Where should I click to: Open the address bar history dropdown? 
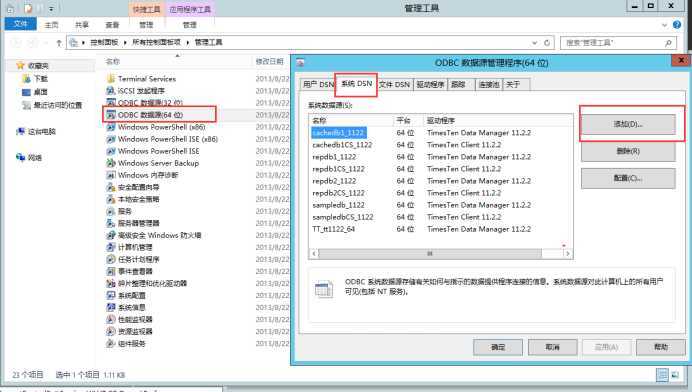[534, 43]
